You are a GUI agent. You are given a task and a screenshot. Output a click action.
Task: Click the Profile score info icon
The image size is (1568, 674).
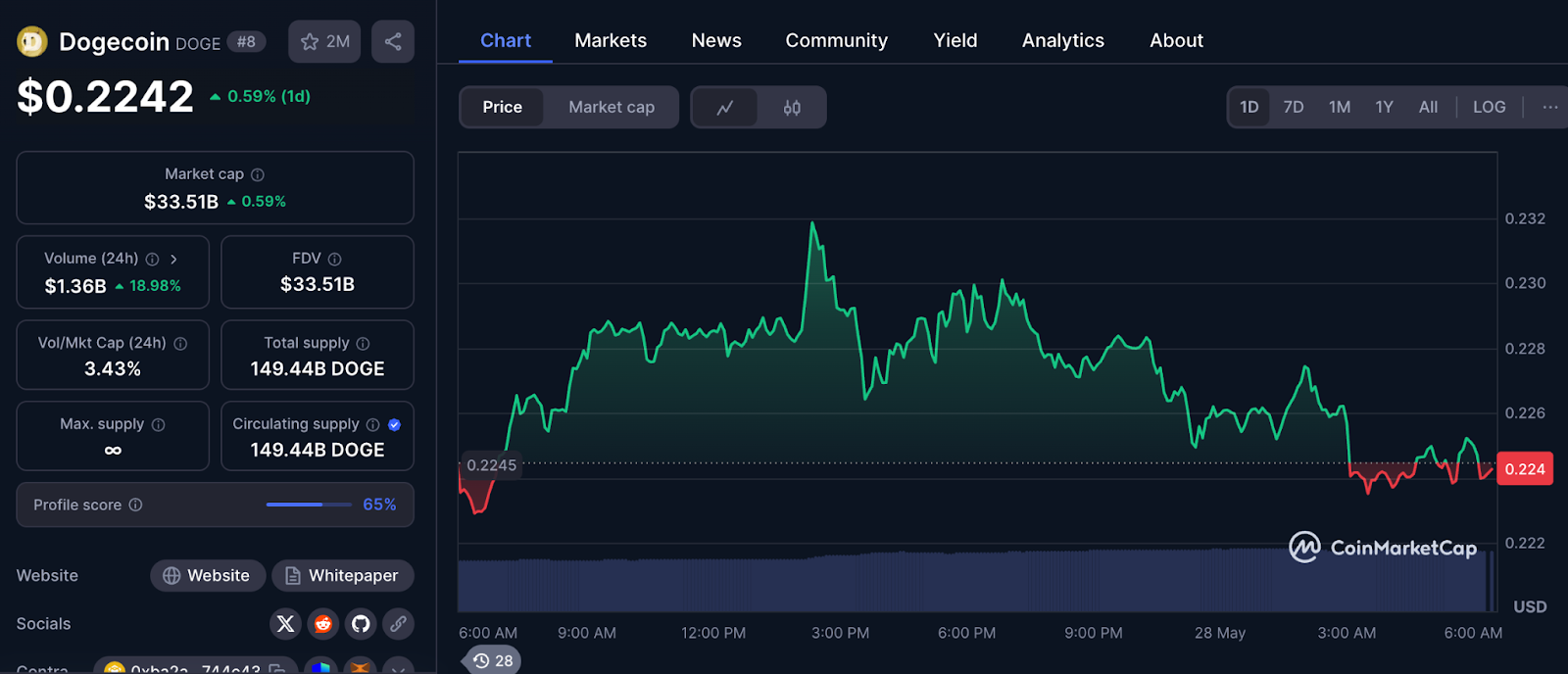click(x=135, y=505)
